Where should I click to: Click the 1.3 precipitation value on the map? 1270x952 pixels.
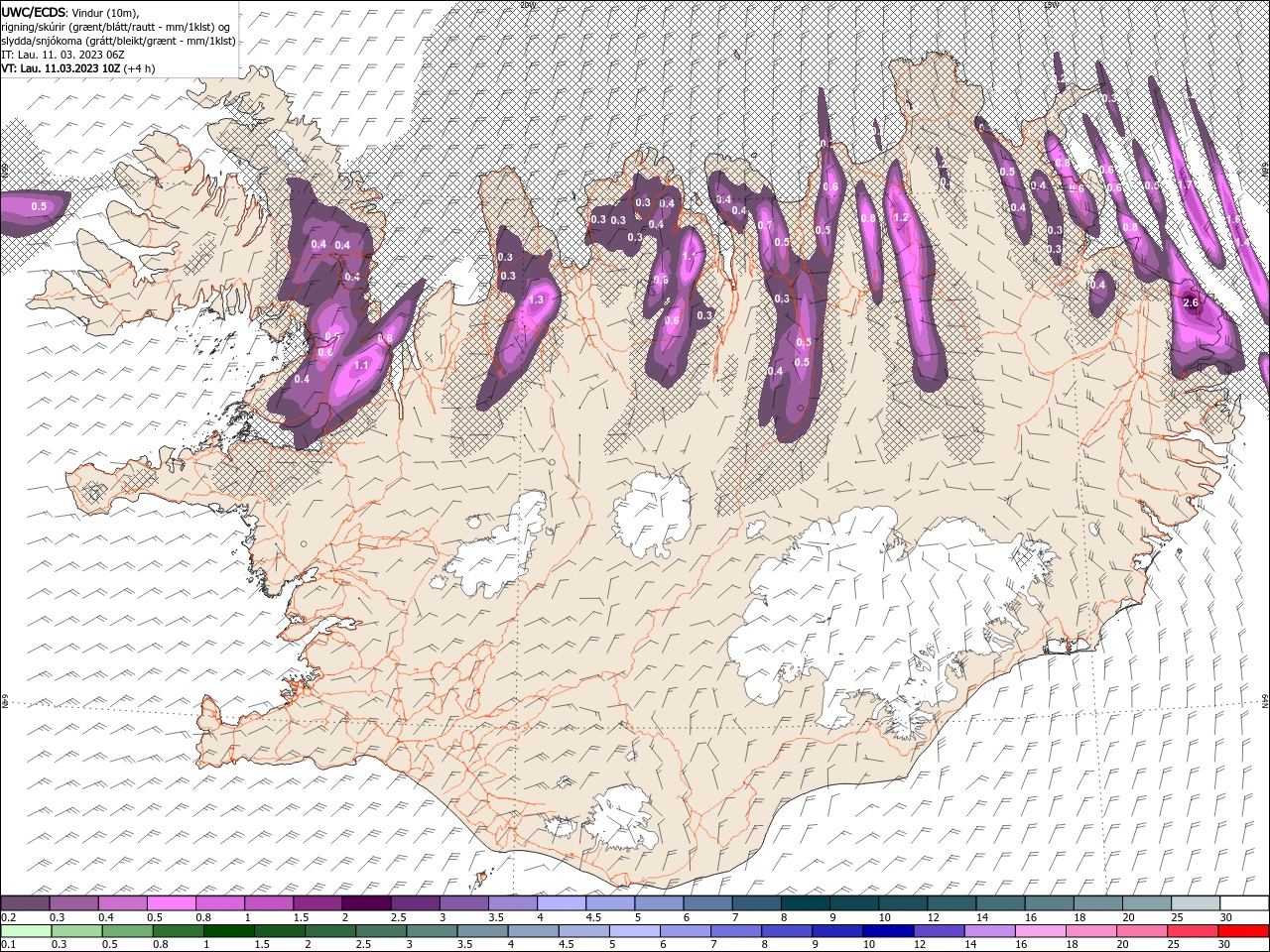(537, 299)
